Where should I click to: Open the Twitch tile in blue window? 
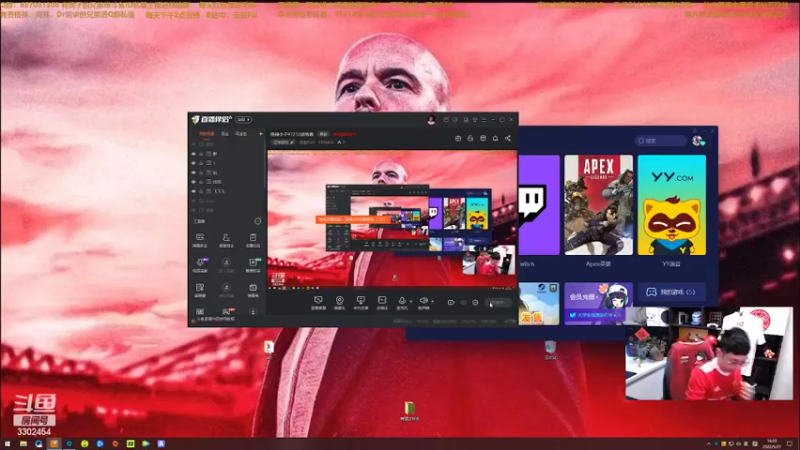point(539,205)
